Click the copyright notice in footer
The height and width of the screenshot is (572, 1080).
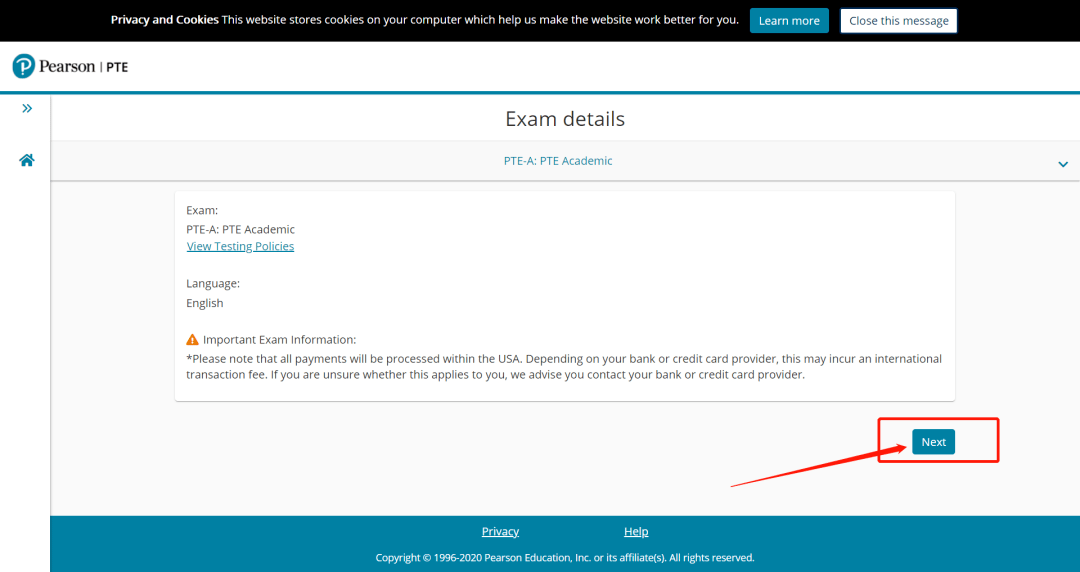click(x=565, y=558)
